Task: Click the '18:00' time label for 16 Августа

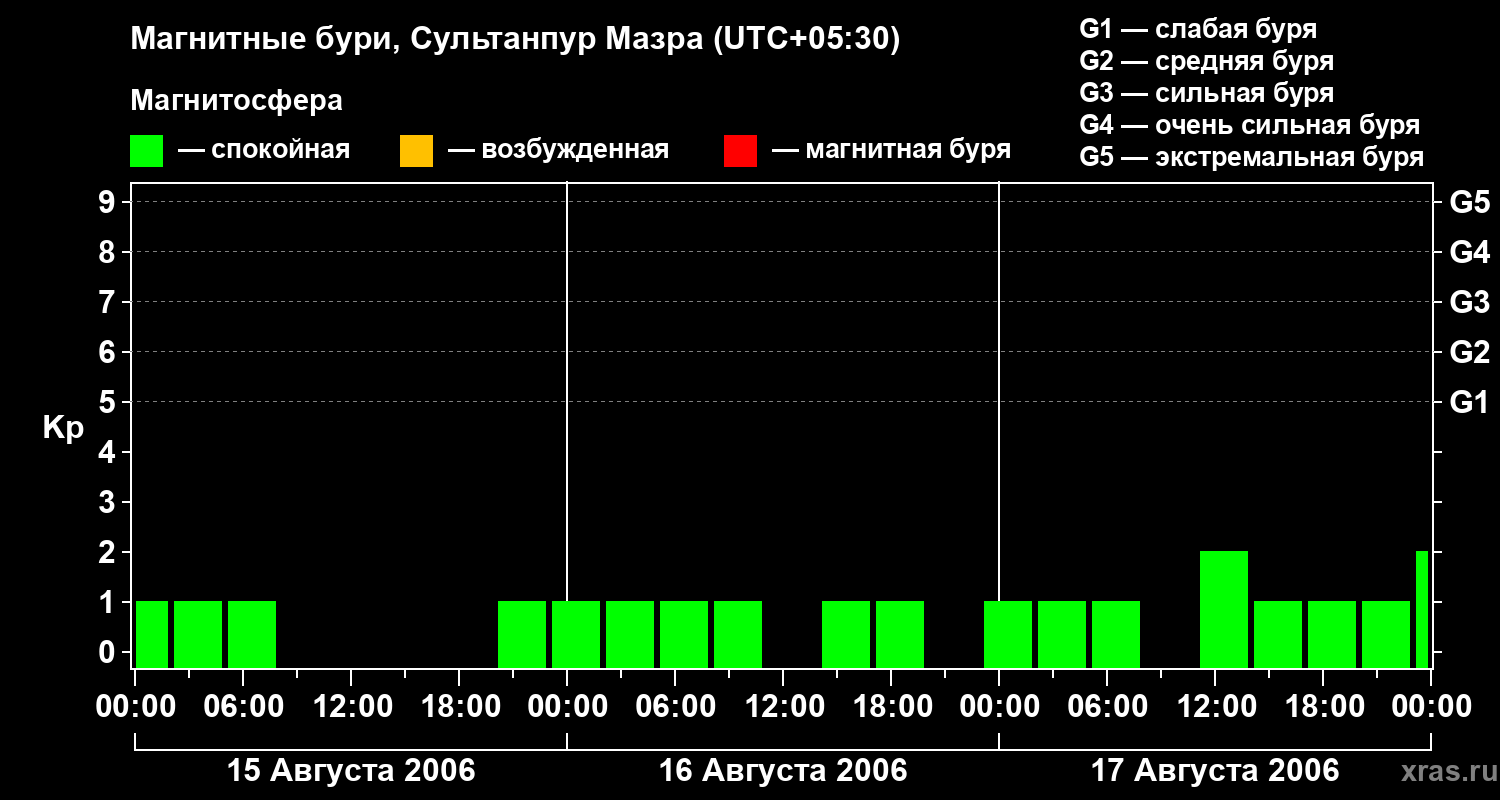Action: point(891,706)
